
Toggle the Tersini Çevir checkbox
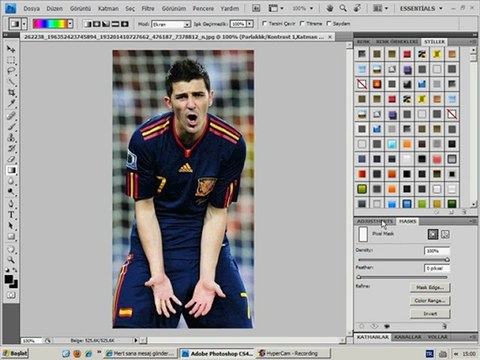click(x=265, y=23)
